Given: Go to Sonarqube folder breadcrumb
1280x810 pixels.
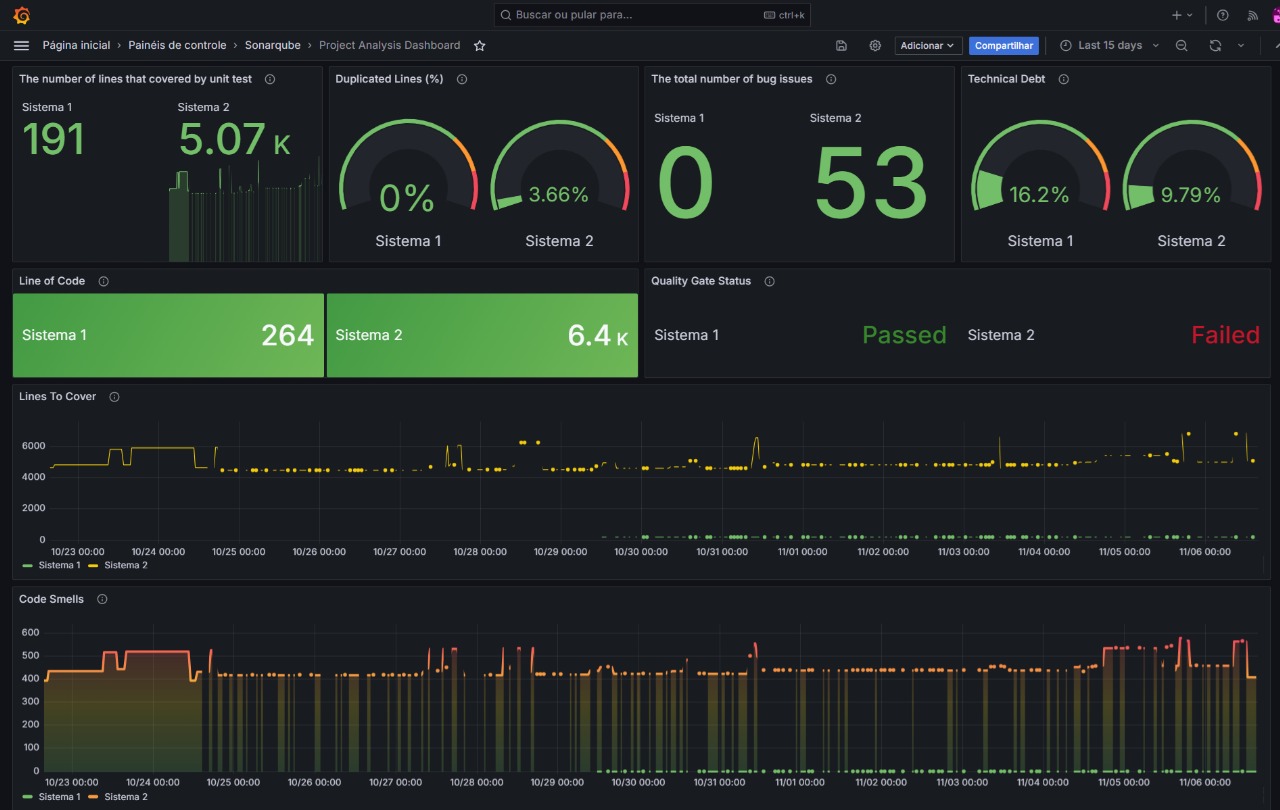Looking at the screenshot, I should [272, 46].
